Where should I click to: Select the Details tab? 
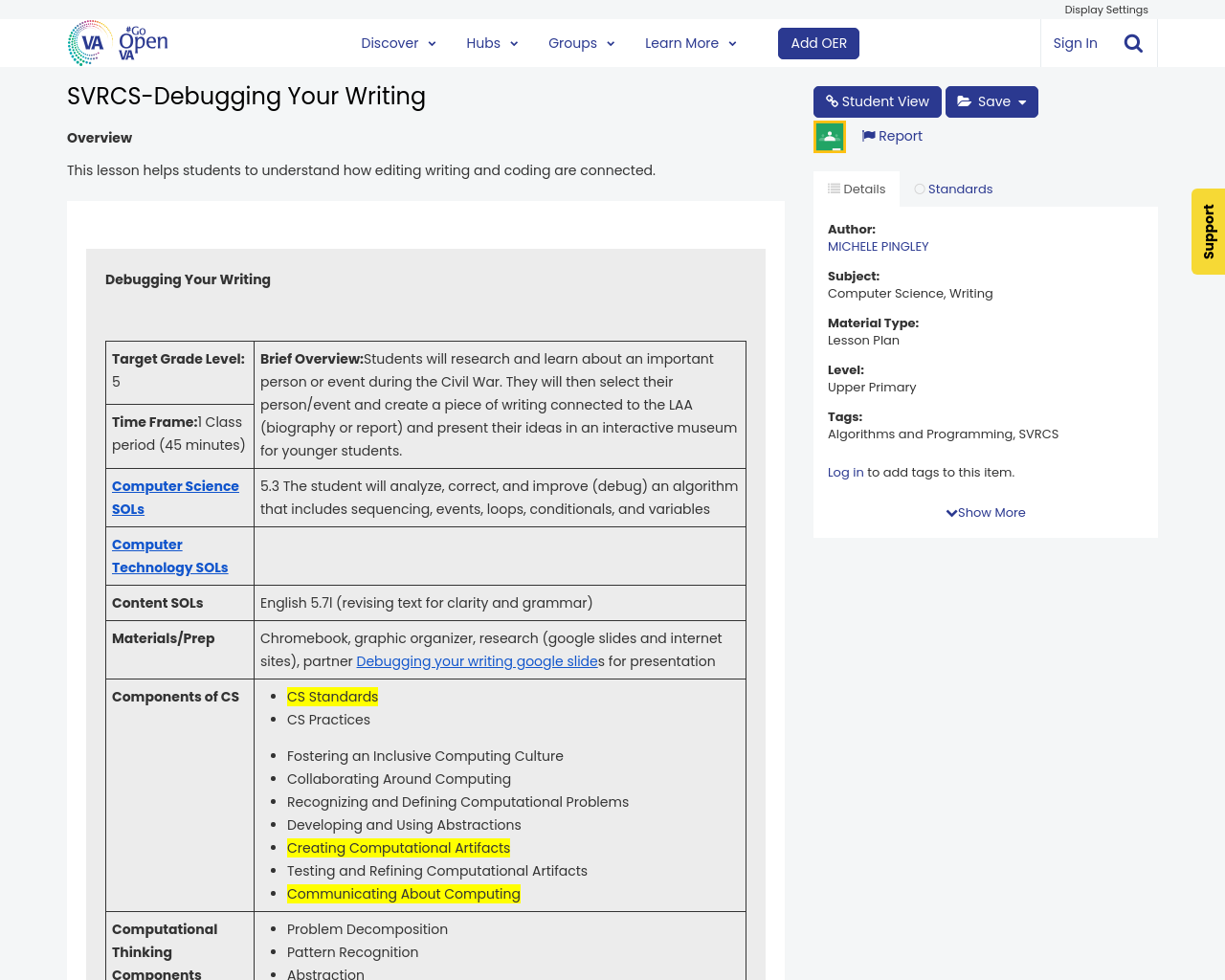pos(856,188)
